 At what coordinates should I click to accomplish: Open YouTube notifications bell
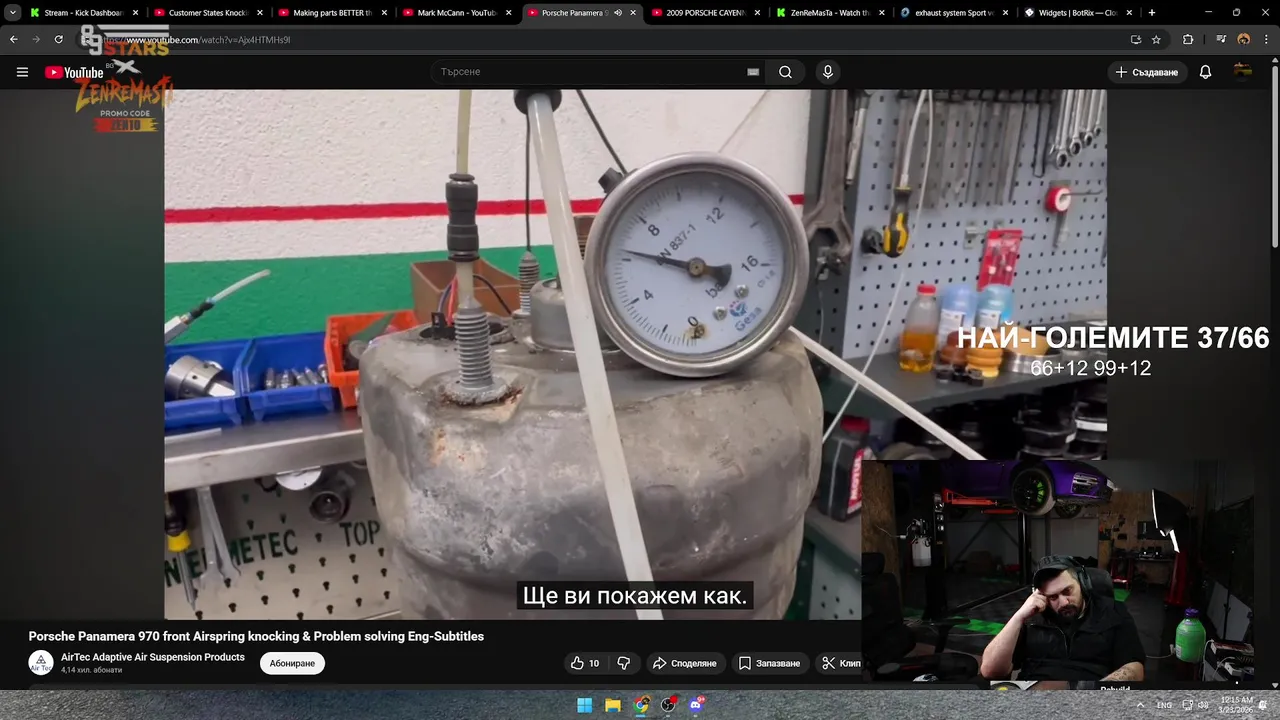click(x=1205, y=72)
